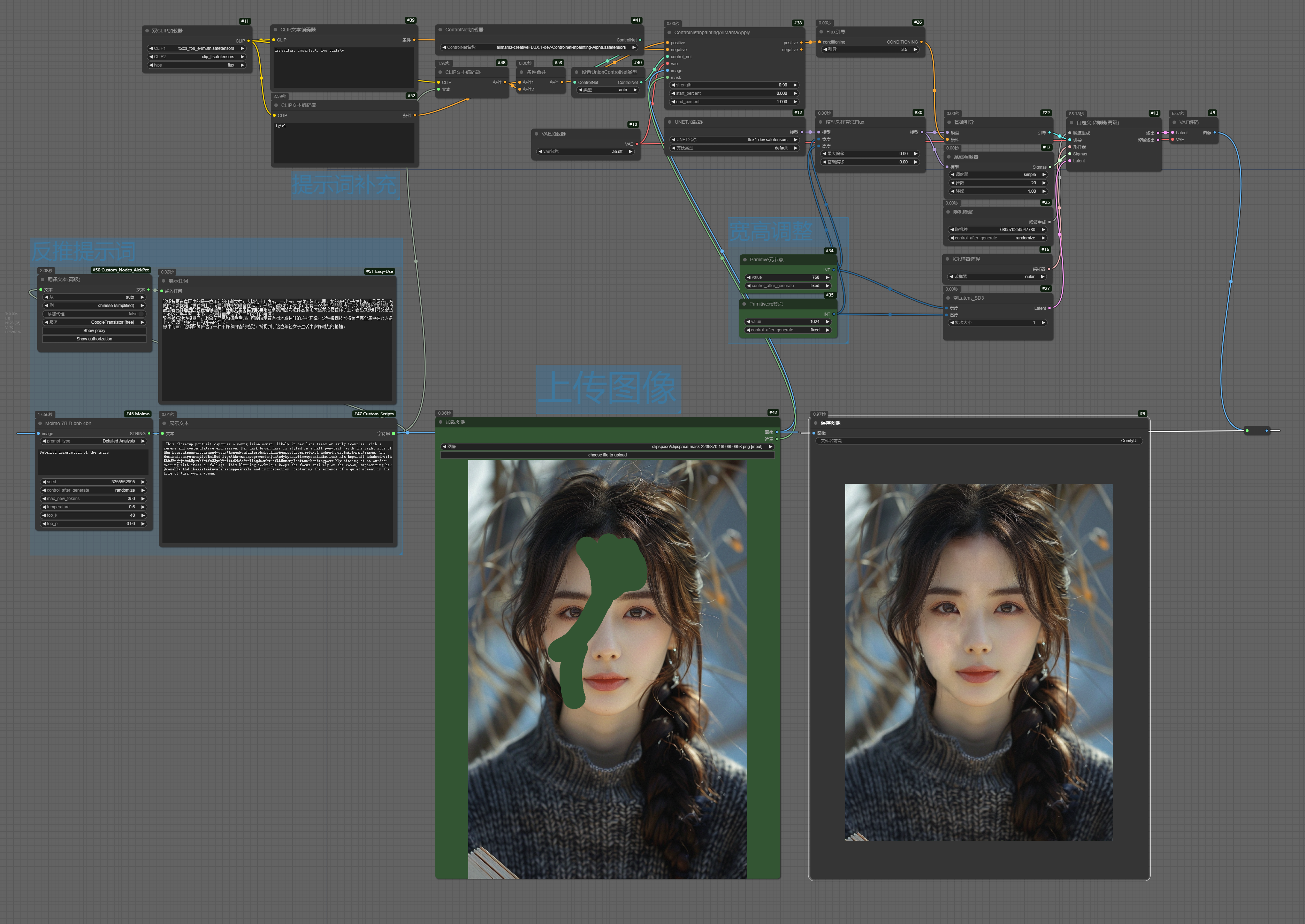Viewport: 1305px width, 924px height.
Task: Collapse the 基础引导 node via its title dot
Action: pos(949,122)
